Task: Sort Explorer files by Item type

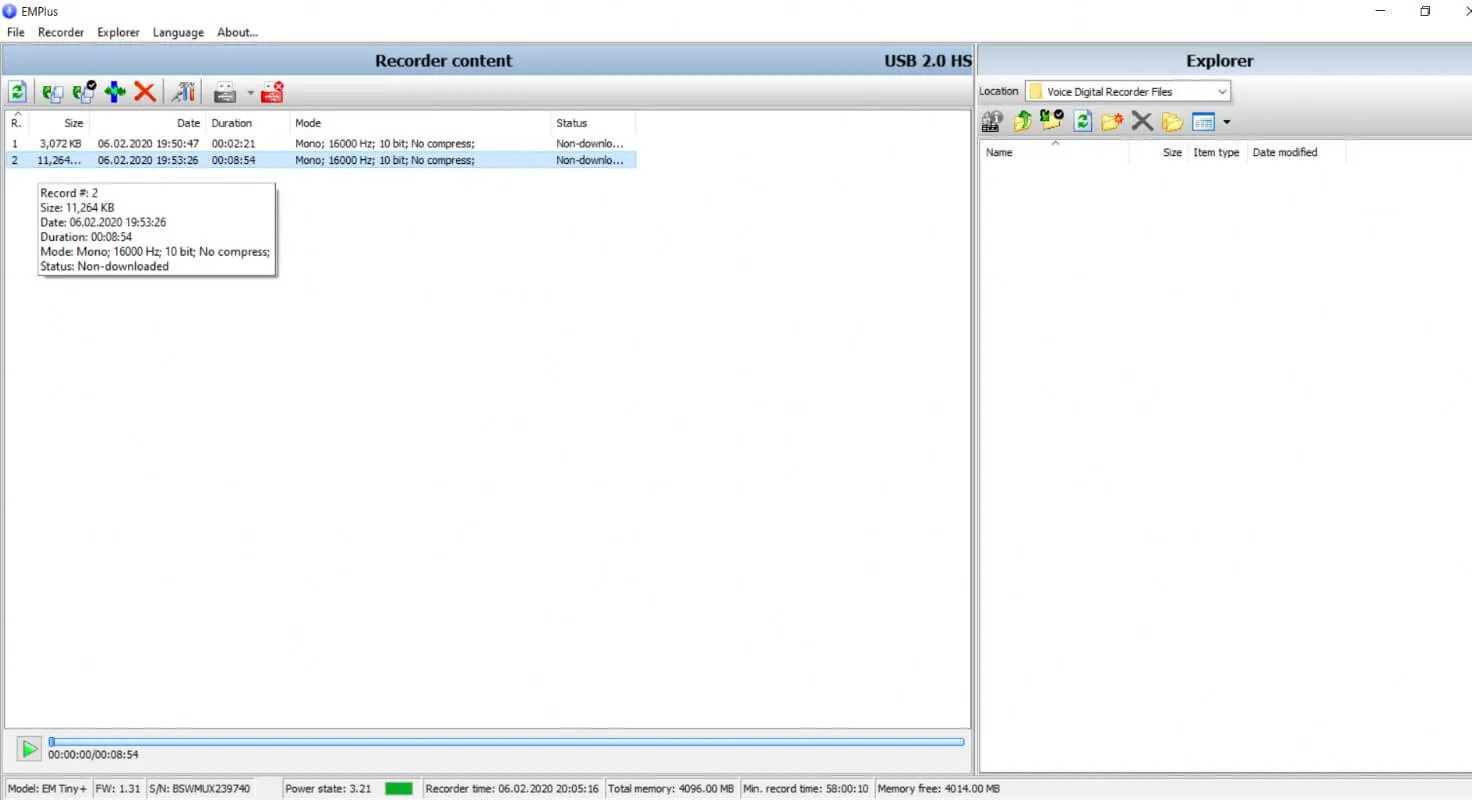Action: (1216, 152)
